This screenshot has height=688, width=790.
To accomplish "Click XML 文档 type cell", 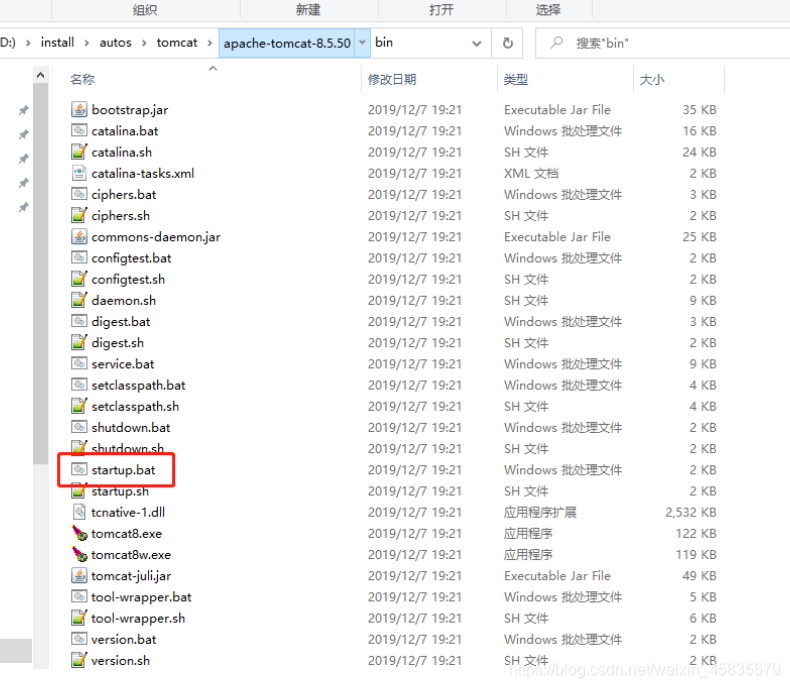I will (x=532, y=173).
